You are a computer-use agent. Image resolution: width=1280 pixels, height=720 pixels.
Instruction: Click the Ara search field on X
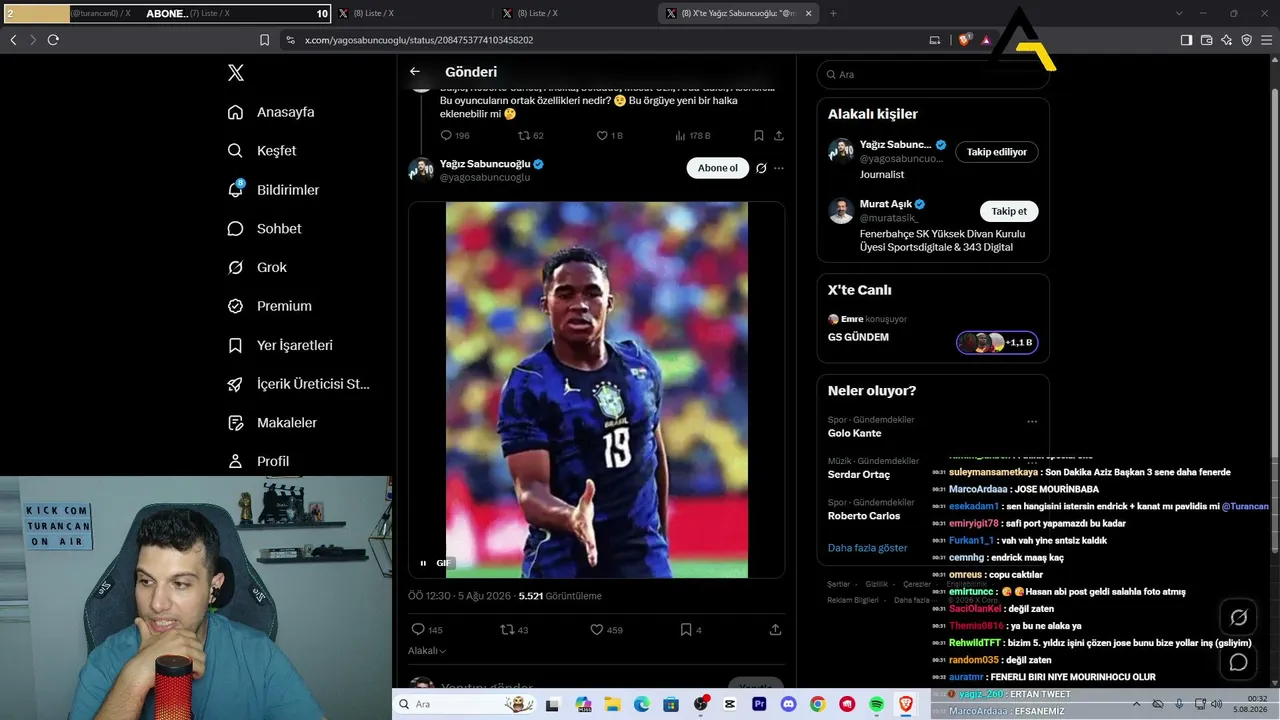933,74
